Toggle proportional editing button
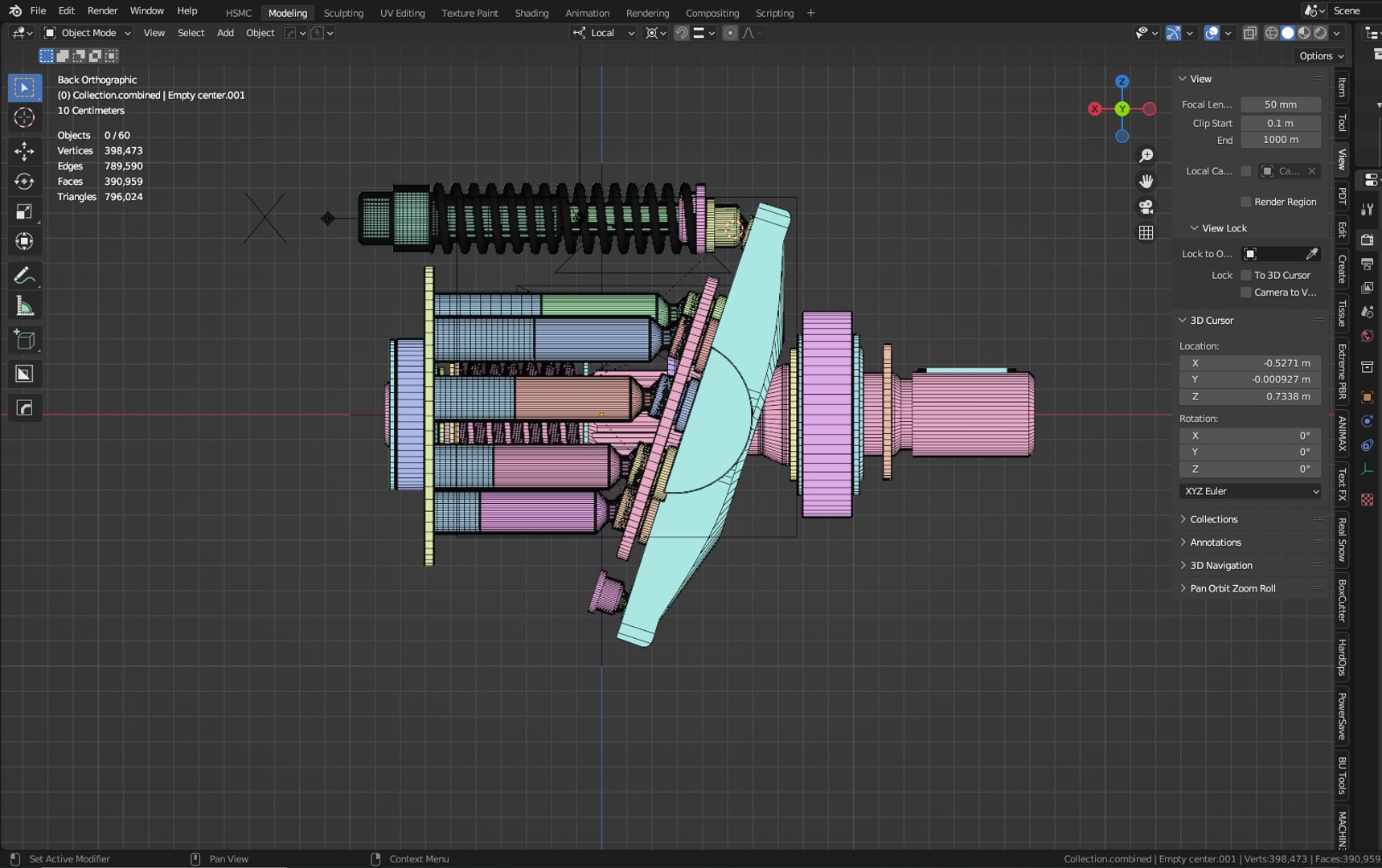1382x868 pixels. pyautogui.click(x=730, y=33)
